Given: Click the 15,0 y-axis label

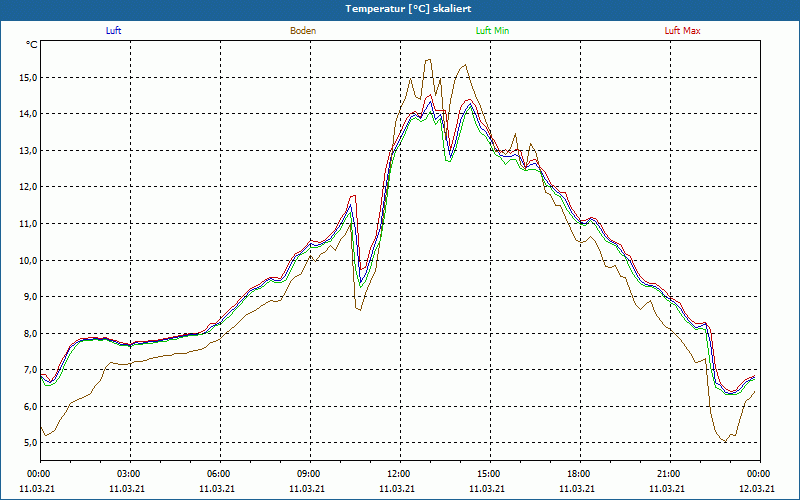Looking at the screenshot, I should [29, 78].
